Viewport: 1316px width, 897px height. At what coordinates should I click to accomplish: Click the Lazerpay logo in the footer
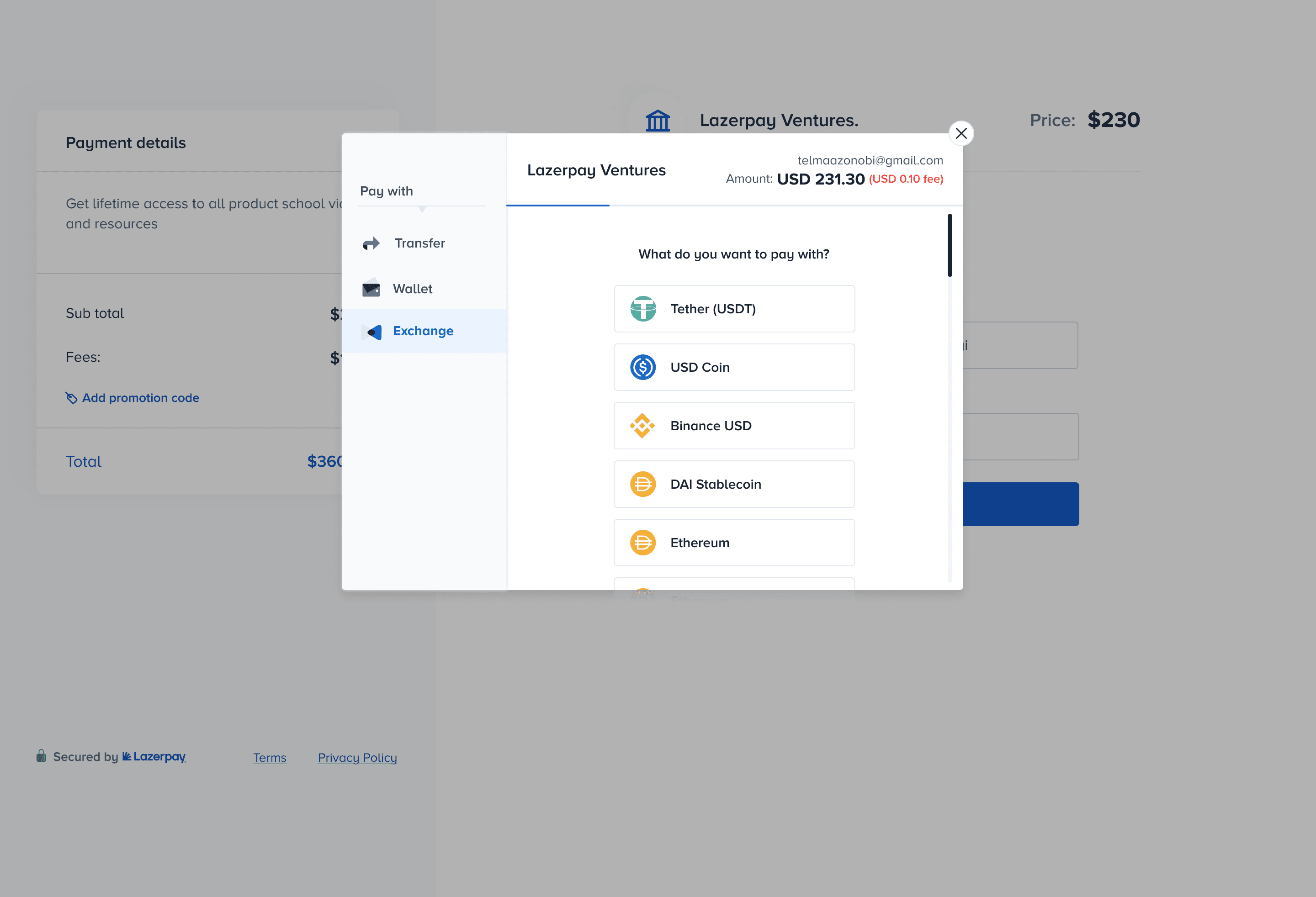click(x=154, y=757)
